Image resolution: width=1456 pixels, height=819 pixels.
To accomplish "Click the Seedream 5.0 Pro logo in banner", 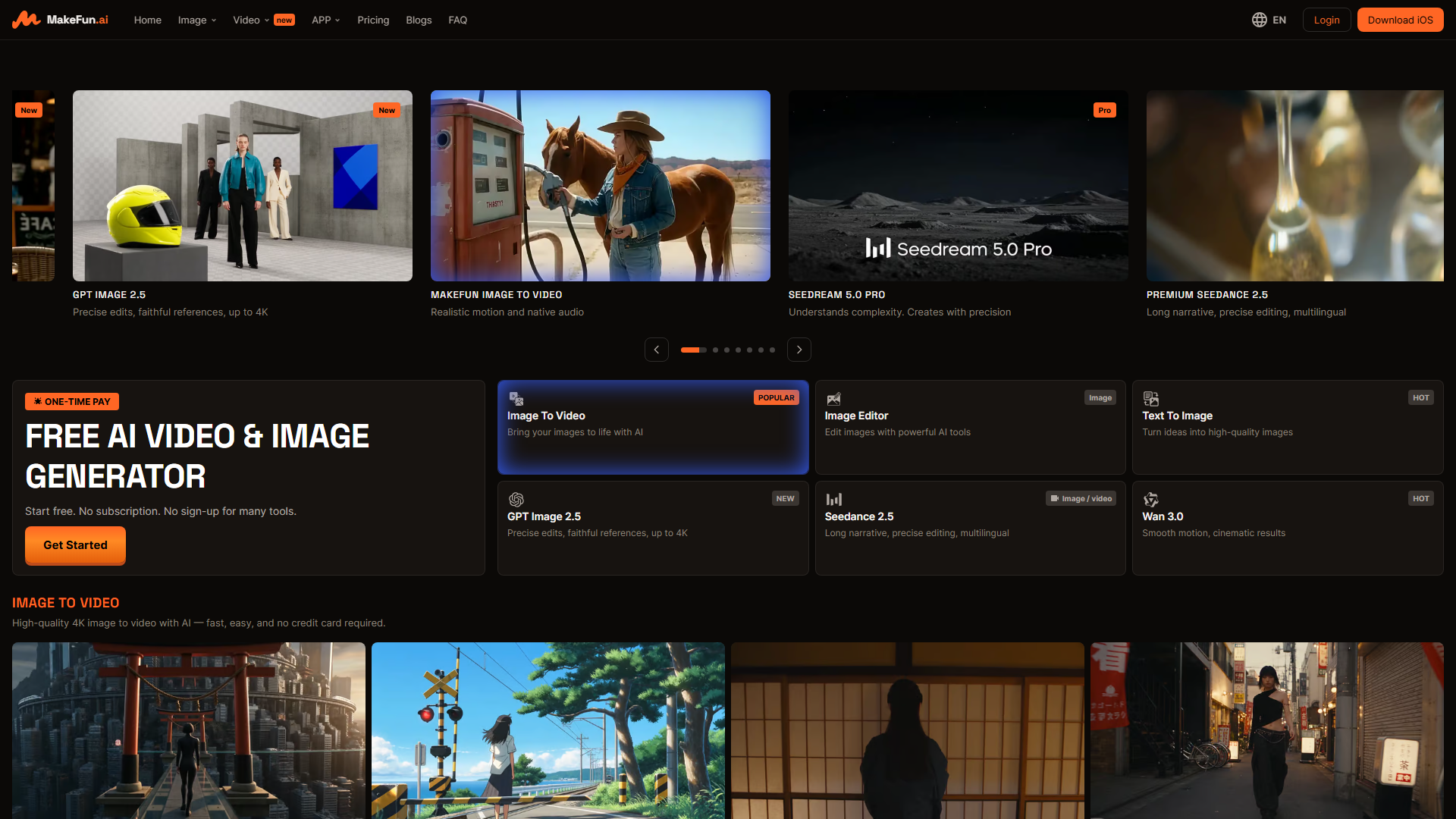I will pyautogui.click(x=959, y=249).
